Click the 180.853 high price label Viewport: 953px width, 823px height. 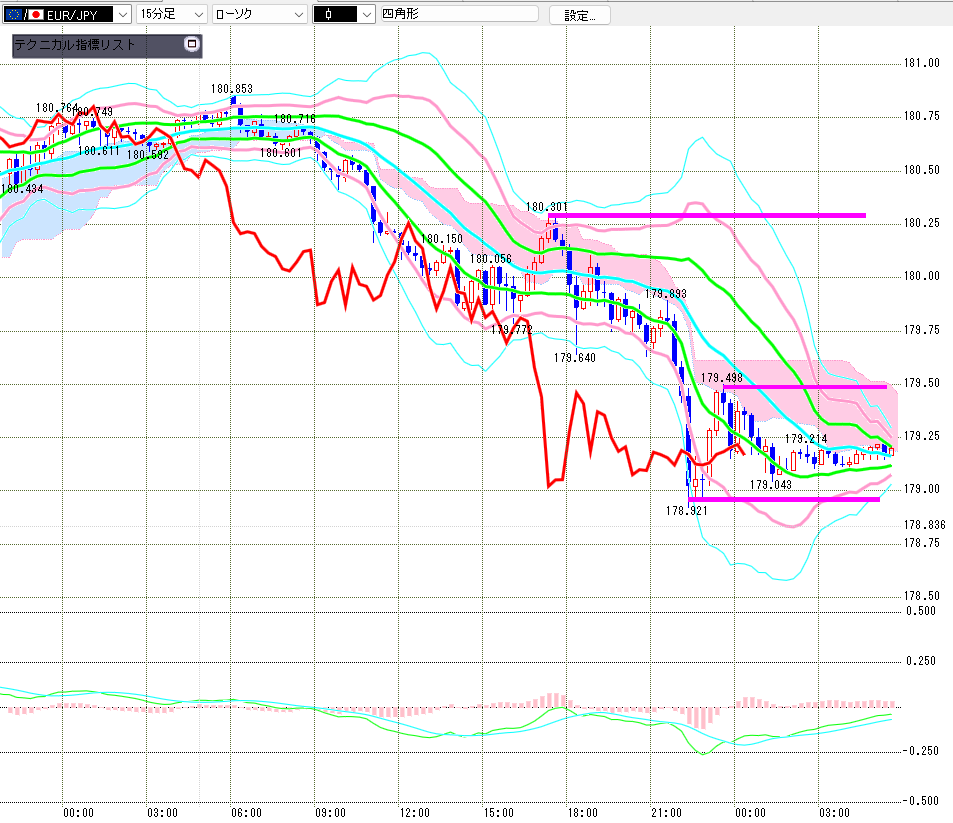pos(232,89)
